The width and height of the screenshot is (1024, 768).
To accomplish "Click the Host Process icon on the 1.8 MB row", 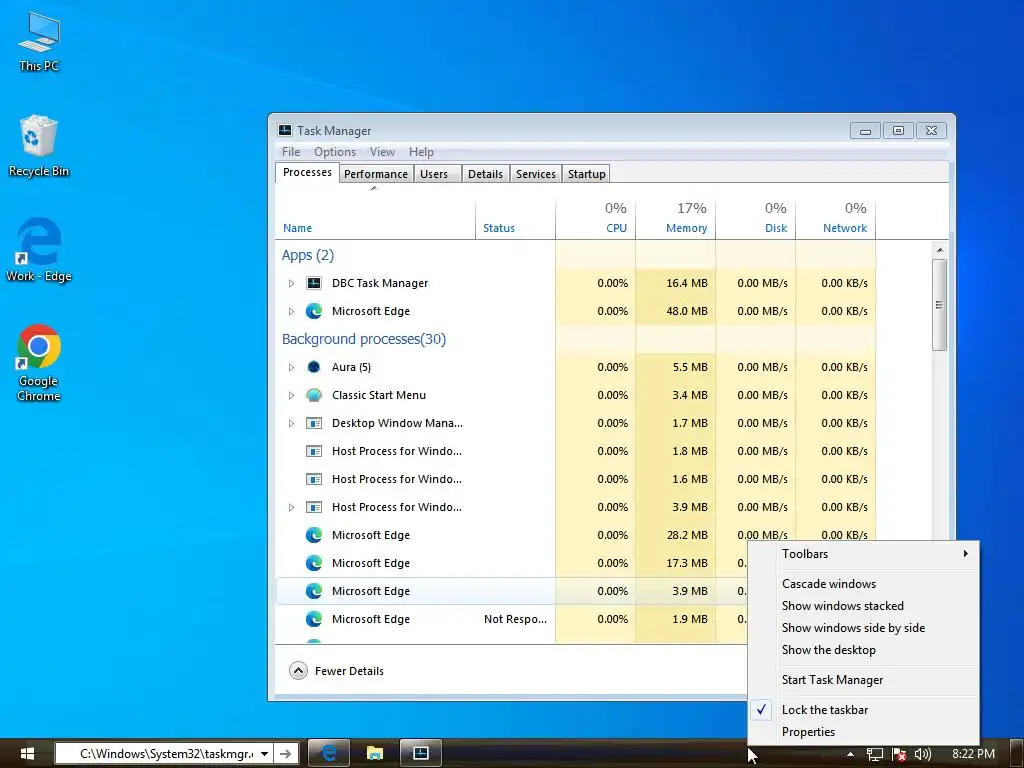I will tap(313, 451).
